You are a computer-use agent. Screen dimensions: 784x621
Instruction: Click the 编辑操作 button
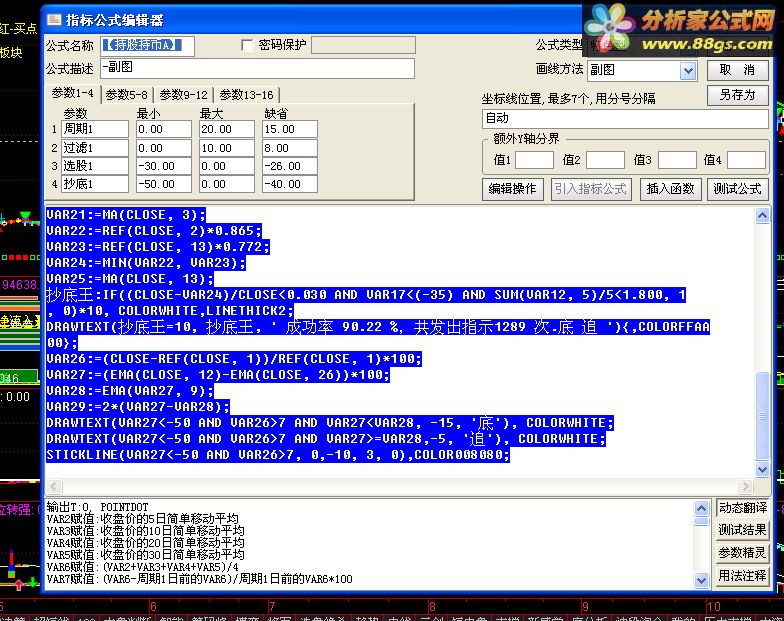click(x=512, y=189)
